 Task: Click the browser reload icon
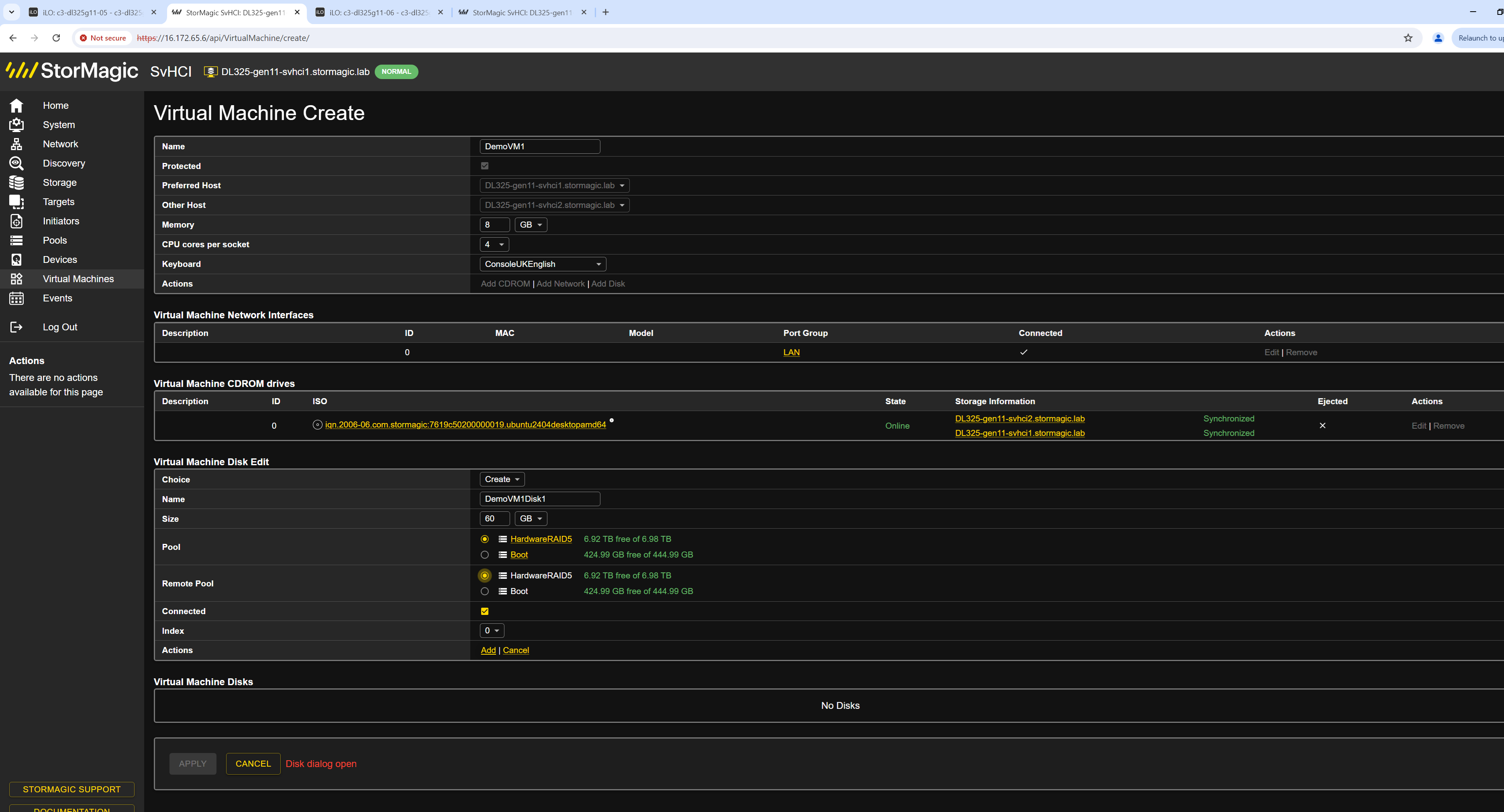pyautogui.click(x=56, y=38)
